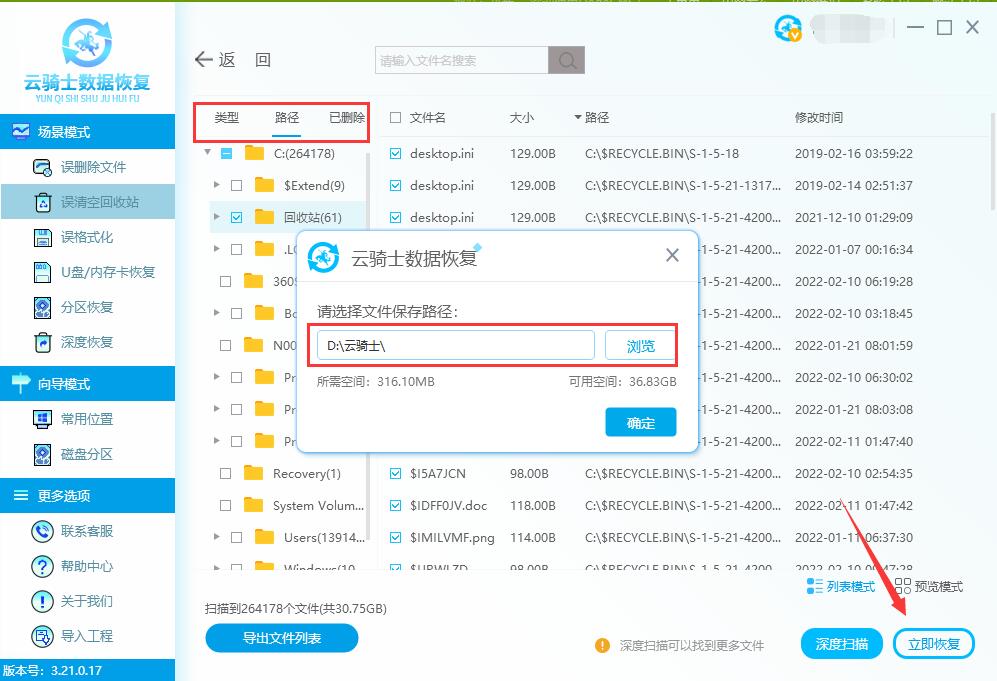Check the Recovery(1) folder checkbox
The height and width of the screenshot is (681, 997).
[225, 473]
